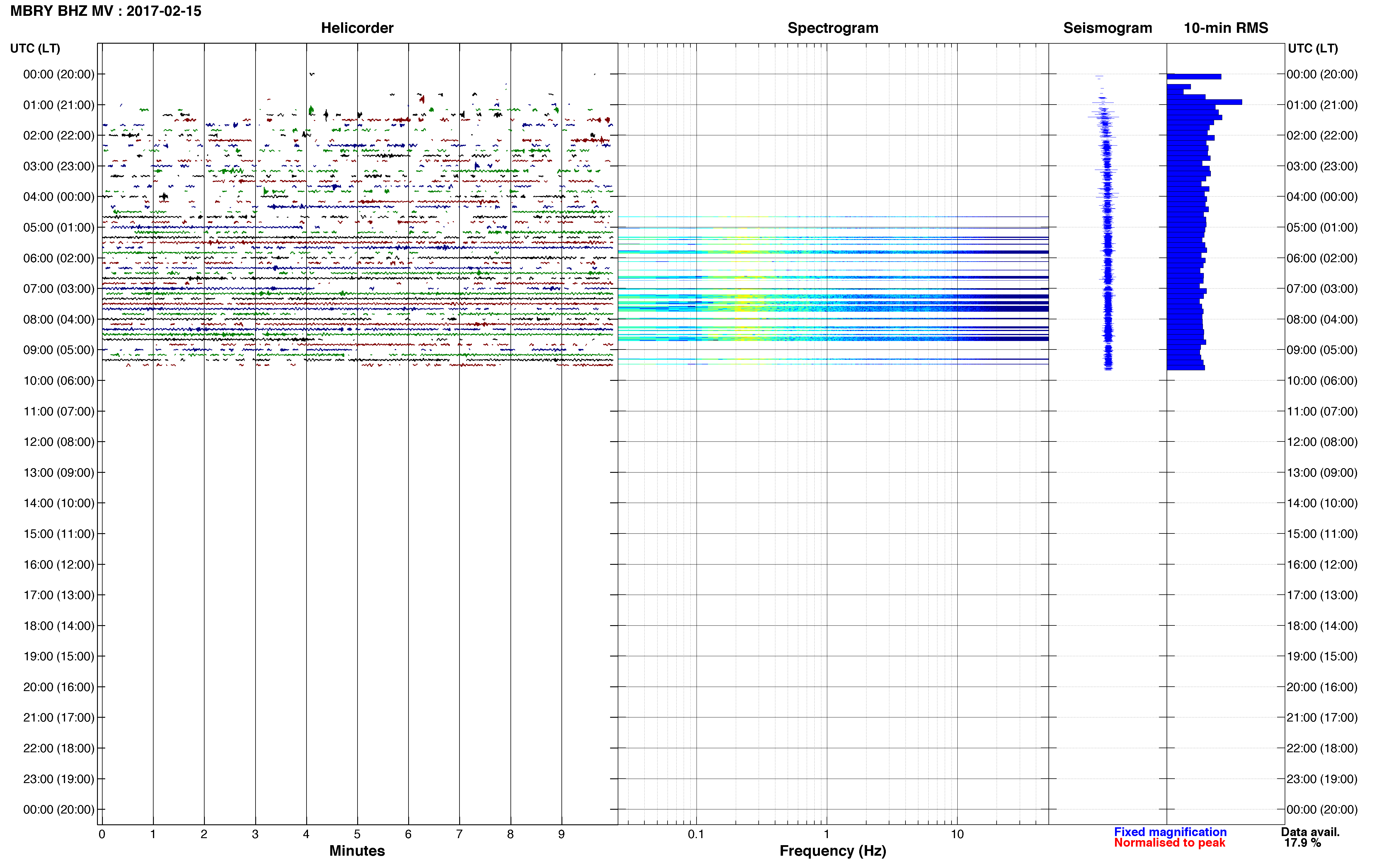1389x868 pixels.
Task: Click the bottom right 00:00 (20:00) label
Action: tap(1322, 809)
